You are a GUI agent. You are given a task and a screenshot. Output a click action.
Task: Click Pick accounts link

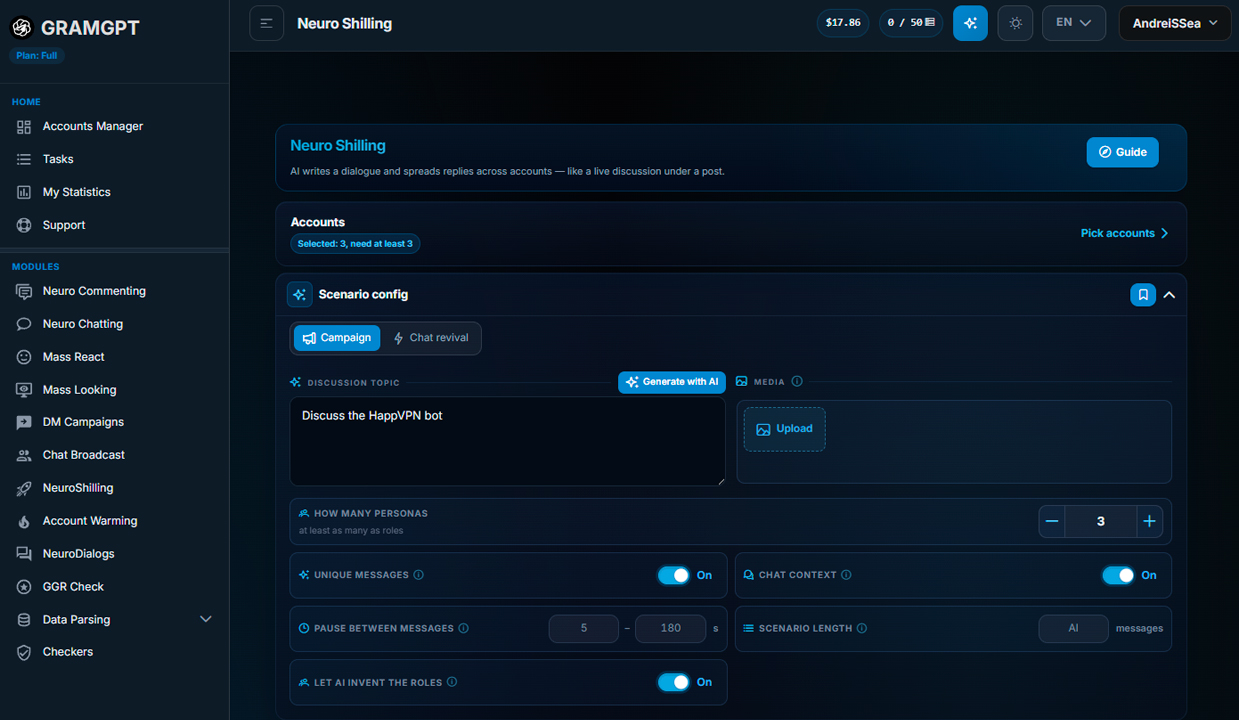[x=1124, y=233]
